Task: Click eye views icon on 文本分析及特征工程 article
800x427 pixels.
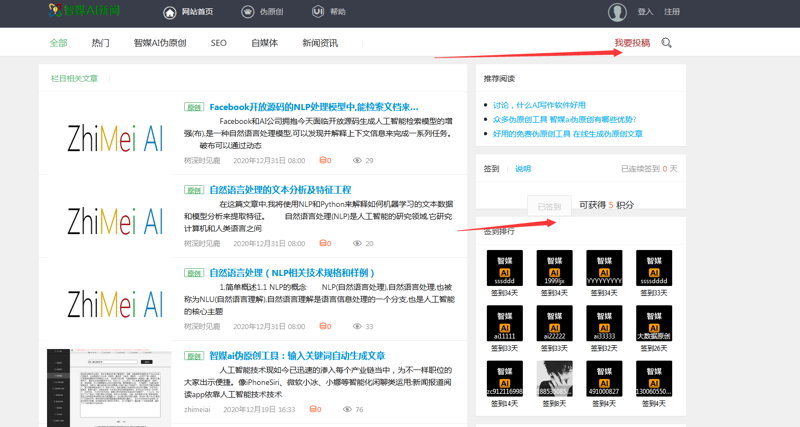Action: [x=357, y=243]
